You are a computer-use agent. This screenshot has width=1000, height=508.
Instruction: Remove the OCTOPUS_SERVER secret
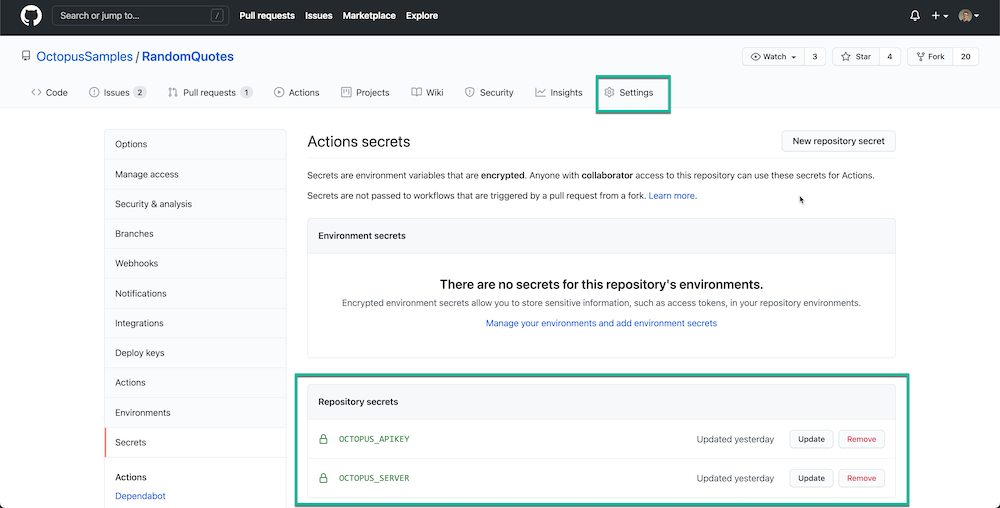point(861,478)
